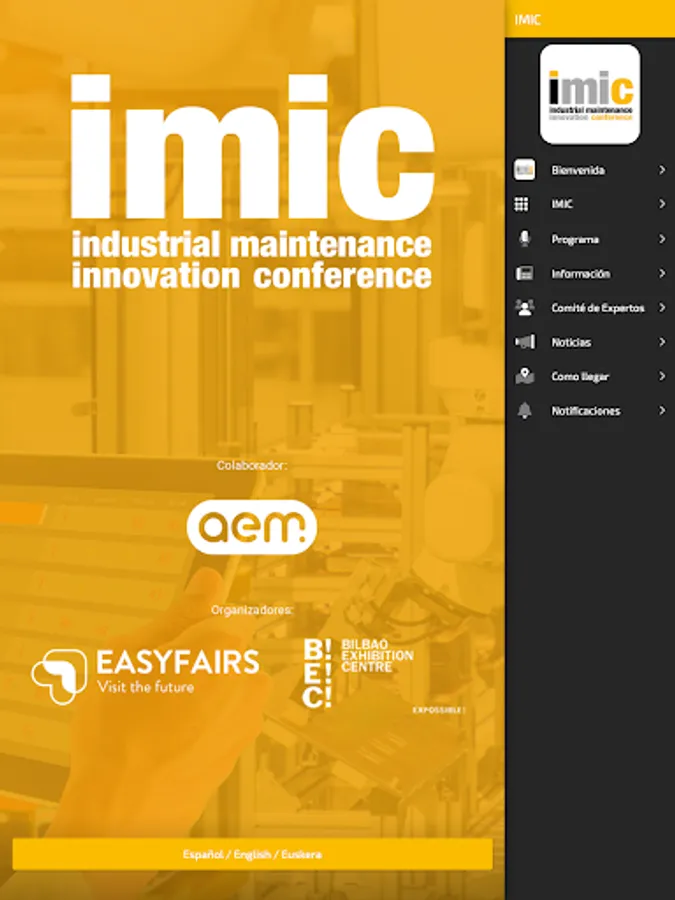Image resolution: width=675 pixels, height=900 pixels.
Task: Tap the Colaborador: label
Action: click(x=251, y=465)
